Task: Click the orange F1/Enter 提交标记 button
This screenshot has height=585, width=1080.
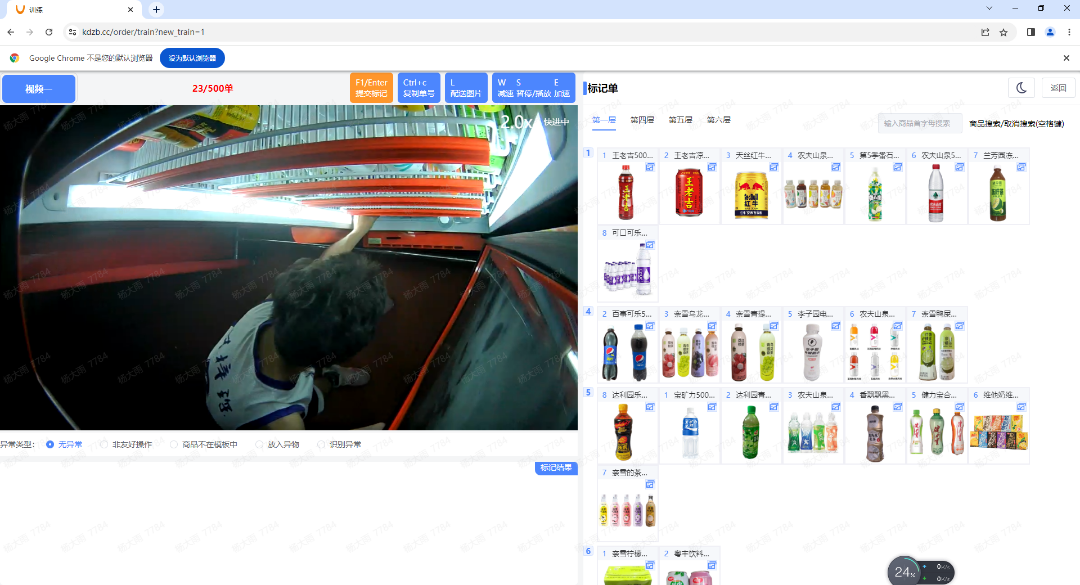Action: 371,88
